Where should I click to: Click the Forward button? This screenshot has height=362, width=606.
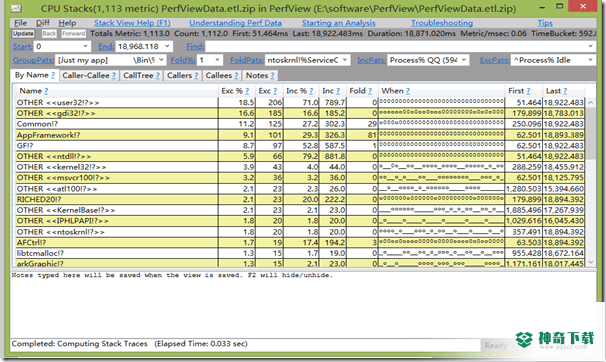pos(73,34)
